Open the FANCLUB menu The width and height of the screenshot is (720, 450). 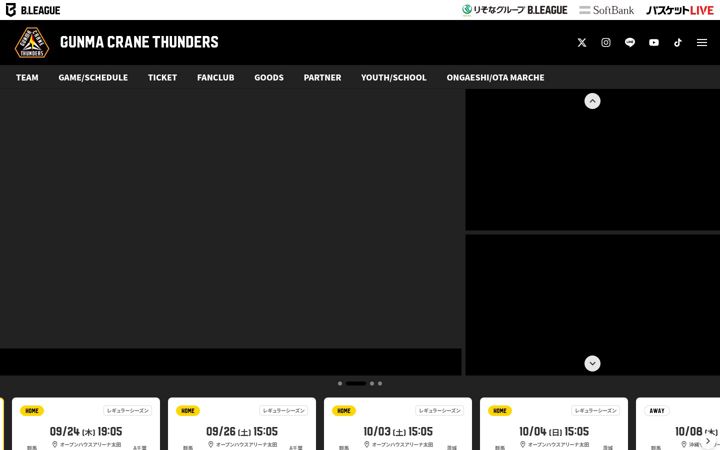[216, 77]
